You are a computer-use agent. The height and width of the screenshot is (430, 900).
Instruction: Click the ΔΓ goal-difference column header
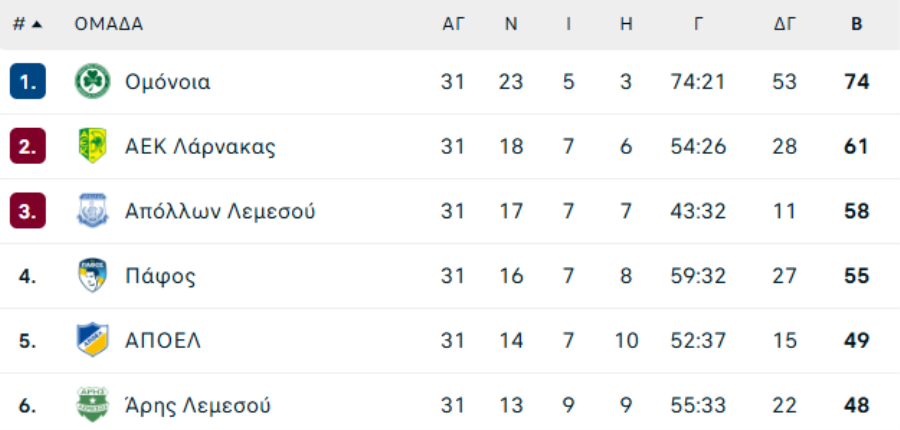pos(784,24)
